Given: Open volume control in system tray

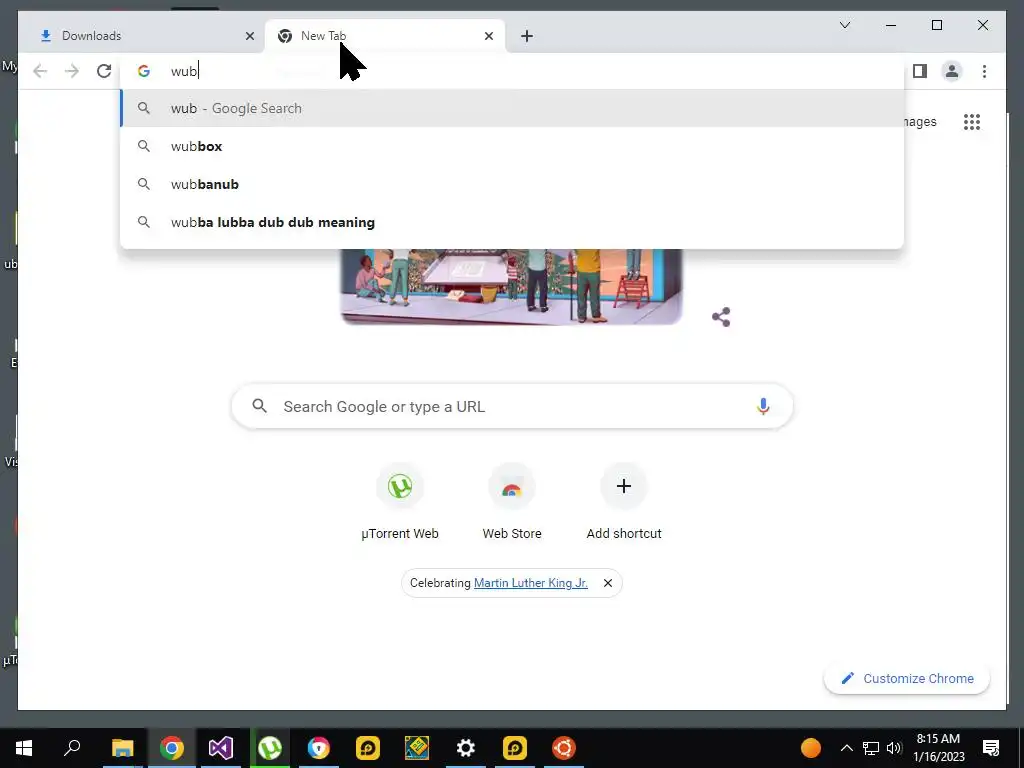Looking at the screenshot, I should tap(894, 748).
